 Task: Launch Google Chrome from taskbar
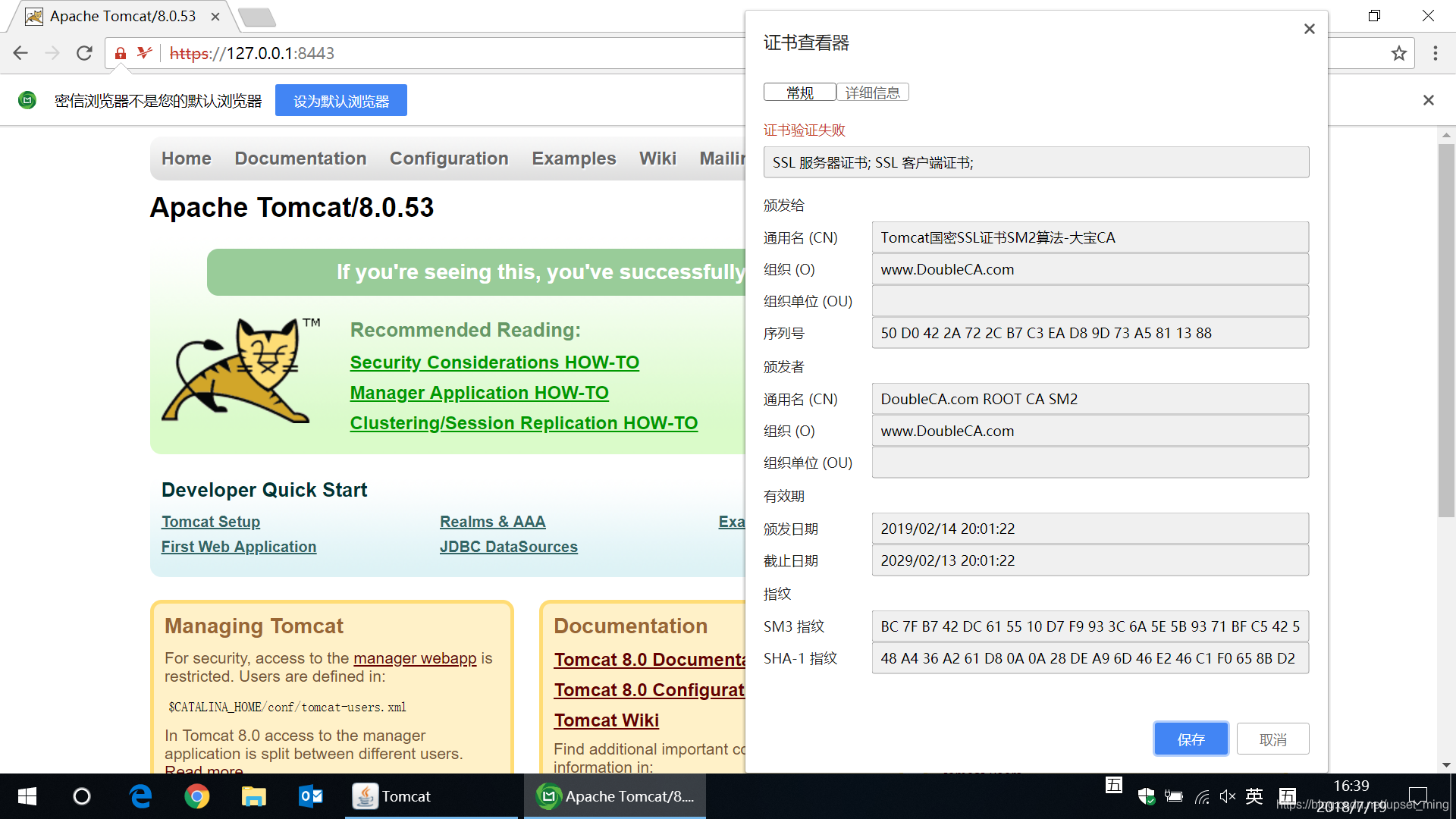click(x=197, y=796)
